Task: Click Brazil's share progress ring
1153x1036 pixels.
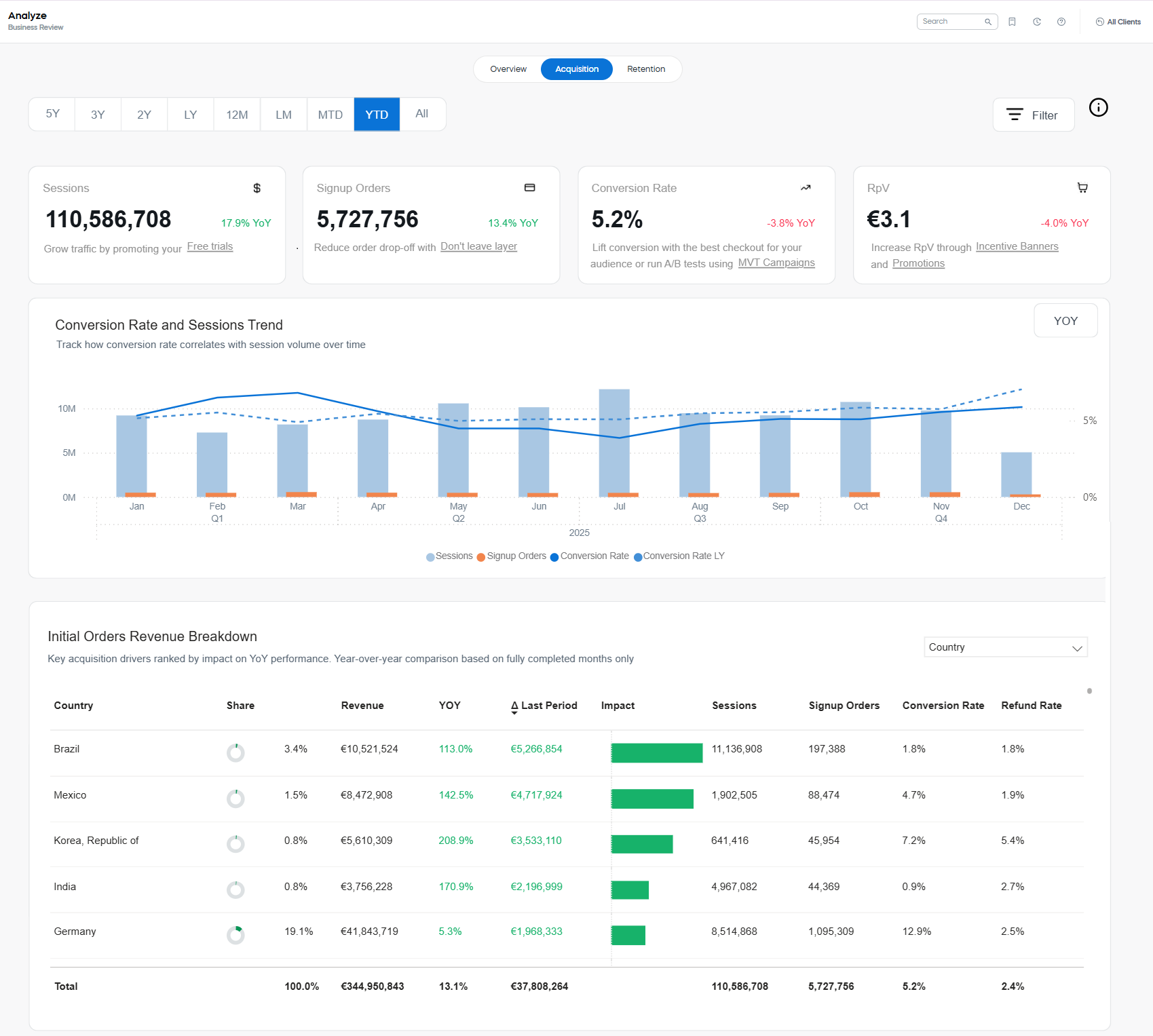Action: pos(235,752)
